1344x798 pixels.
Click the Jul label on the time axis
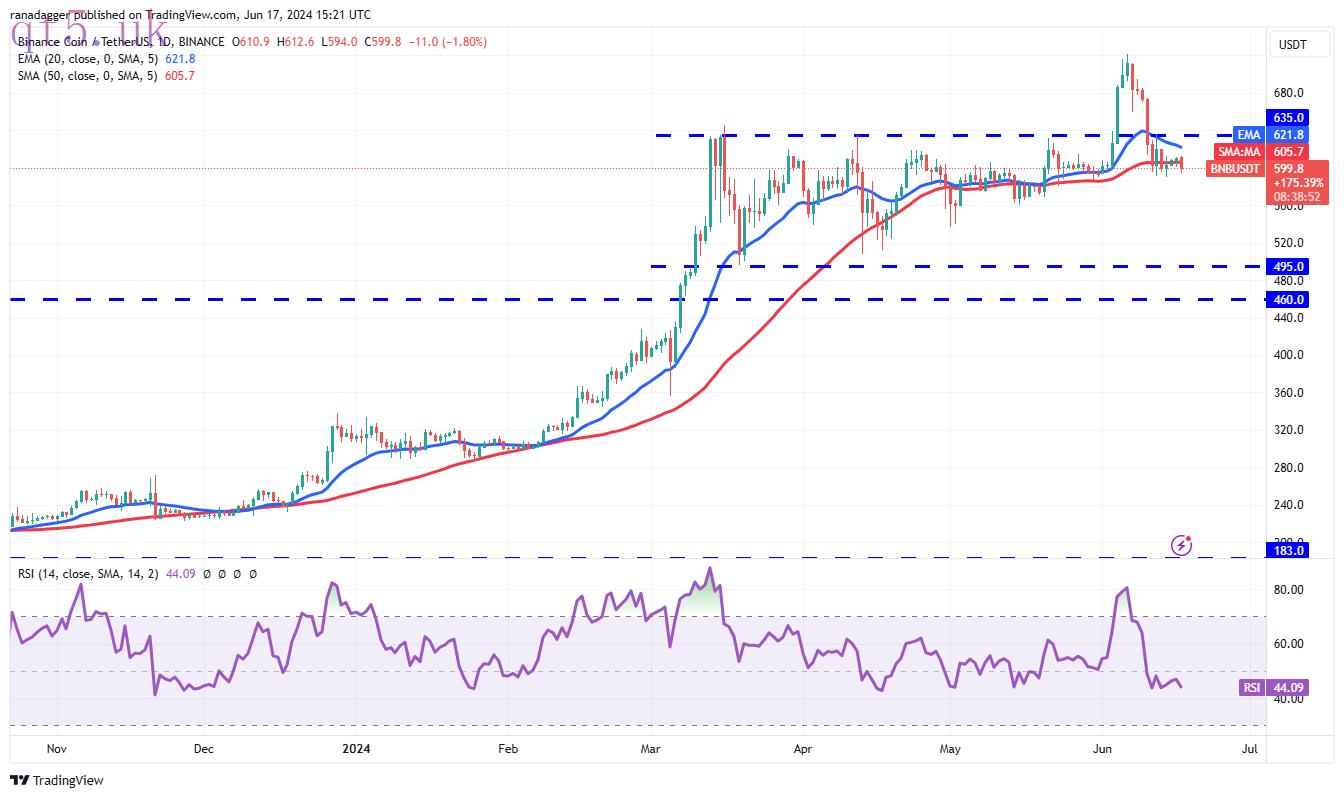coord(1248,747)
